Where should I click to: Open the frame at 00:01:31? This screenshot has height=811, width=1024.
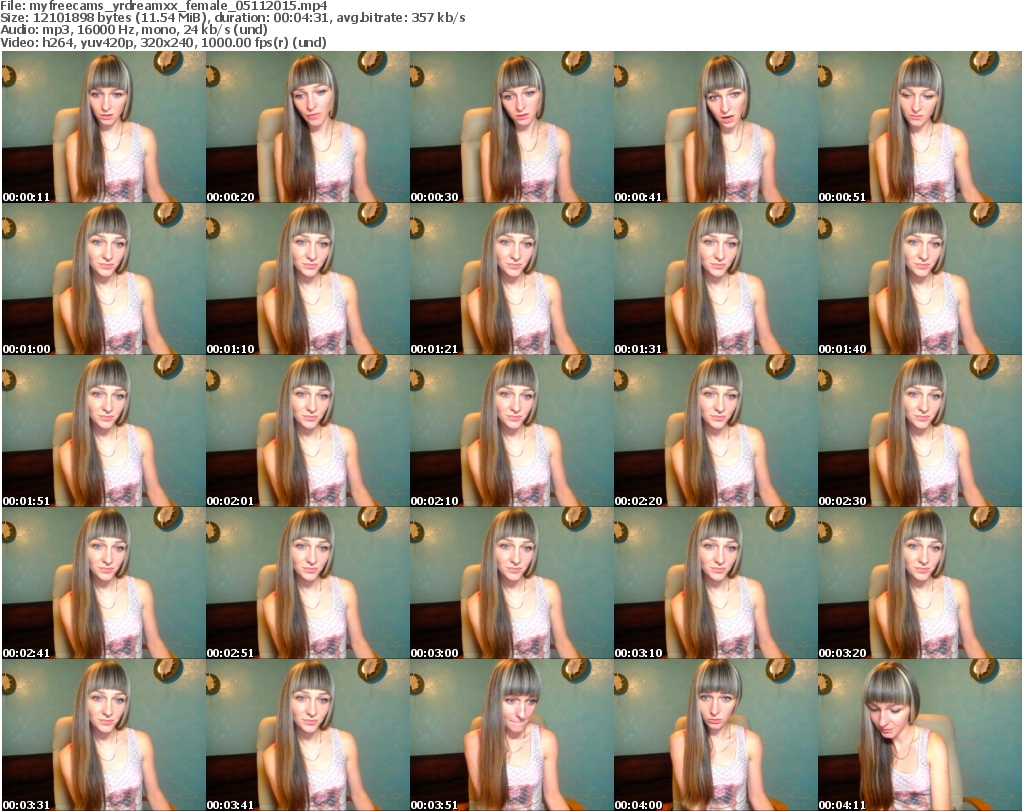coord(715,279)
